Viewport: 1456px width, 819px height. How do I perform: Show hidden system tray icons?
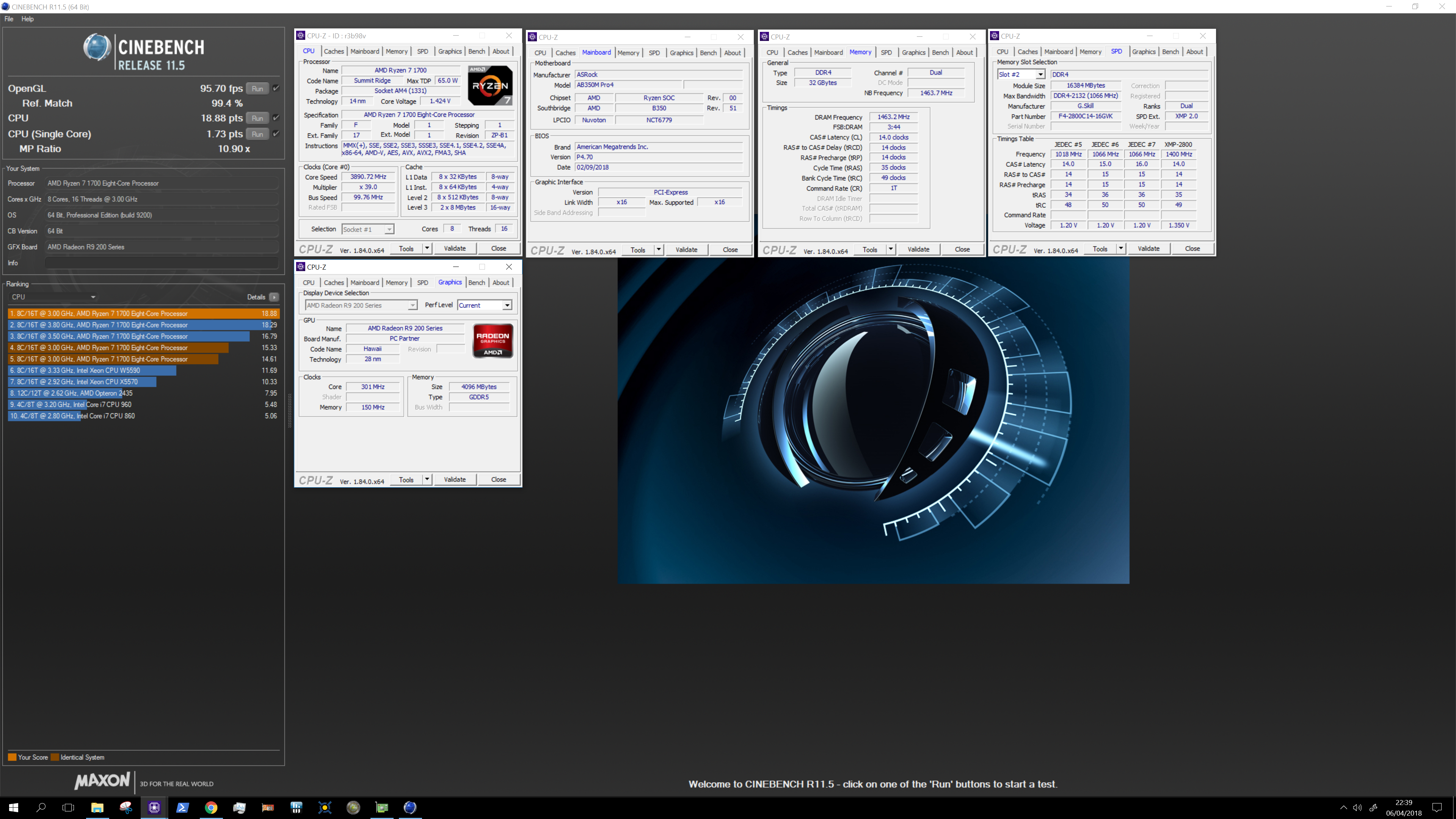click(x=1343, y=807)
